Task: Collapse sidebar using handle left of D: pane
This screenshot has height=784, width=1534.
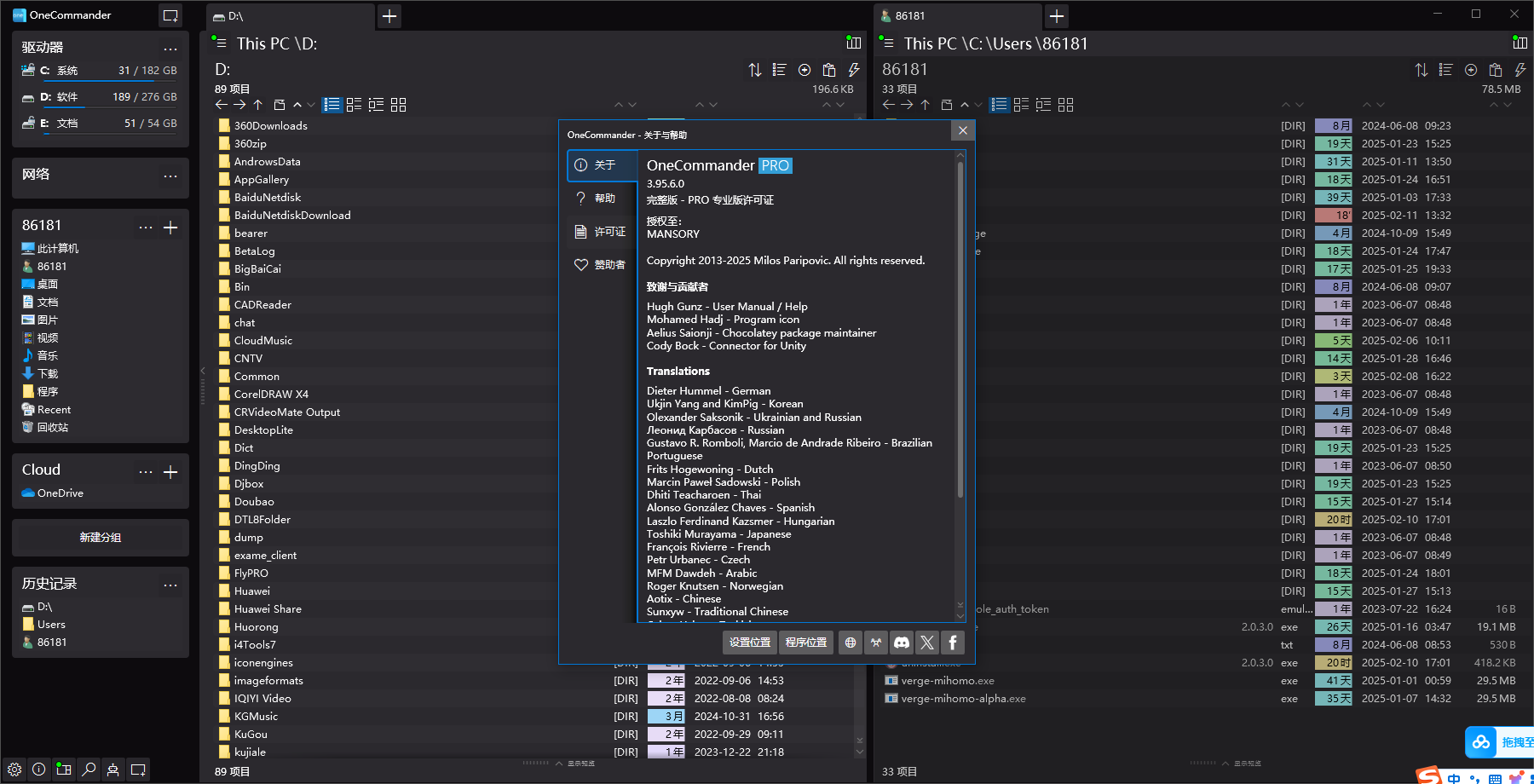Action: (203, 385)
